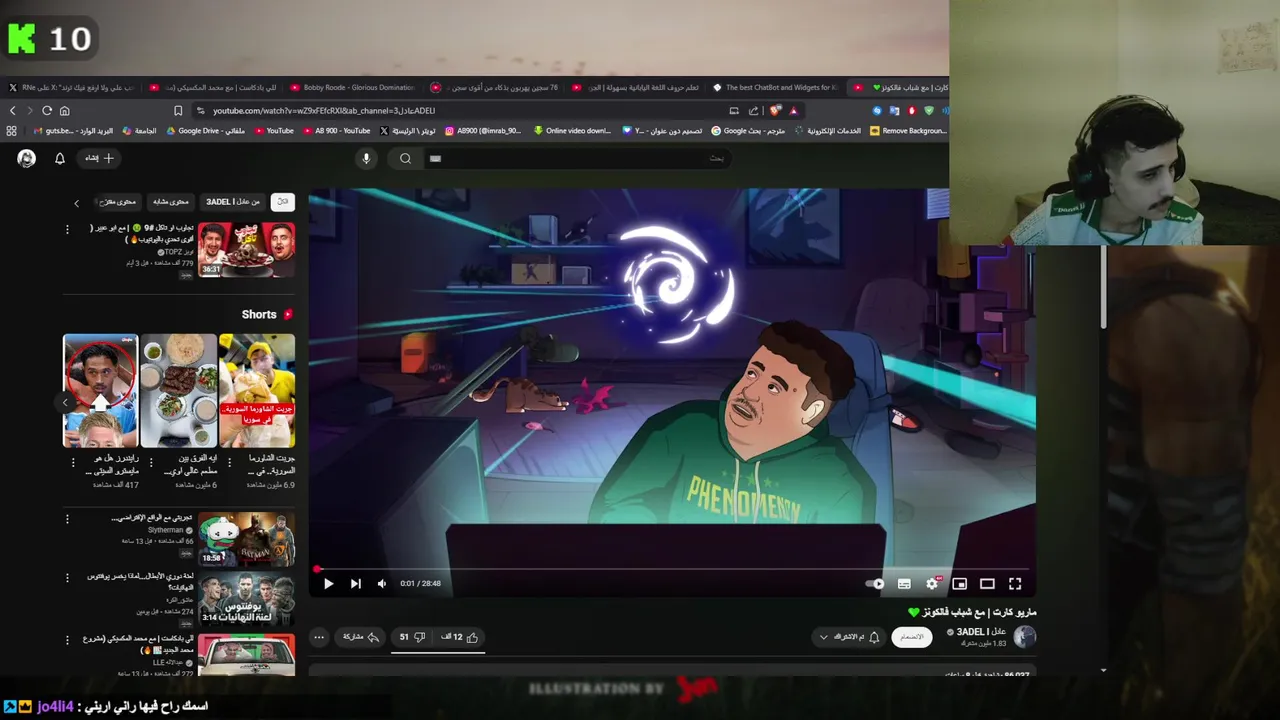Image resolution: width=1280 pixels, height=720 pixels.
Task: Open the Remove Backgroun... bookmark
Action: tap(908, 131)
